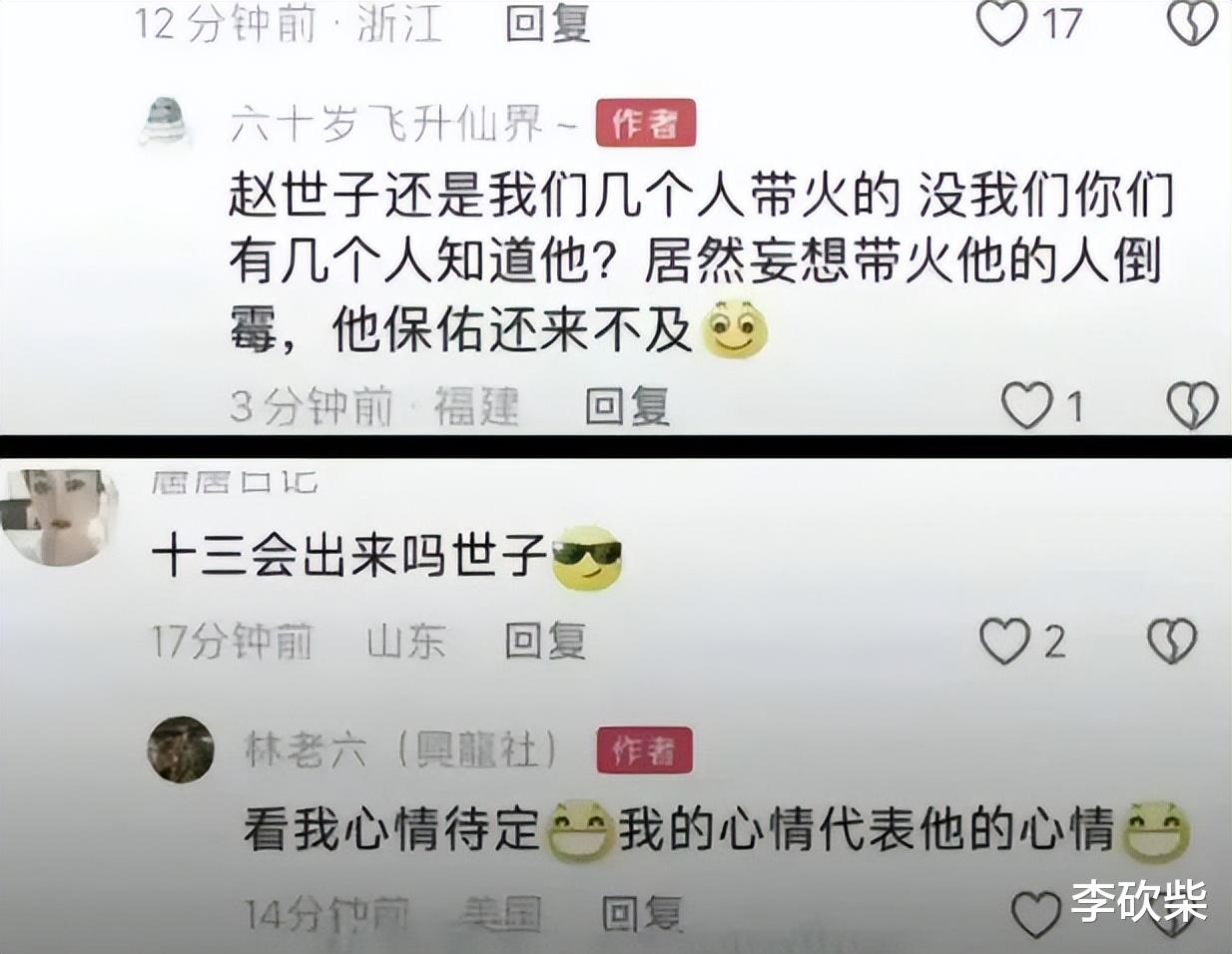Open the 林老六（興龍社）username profile

tap(401, 749)
